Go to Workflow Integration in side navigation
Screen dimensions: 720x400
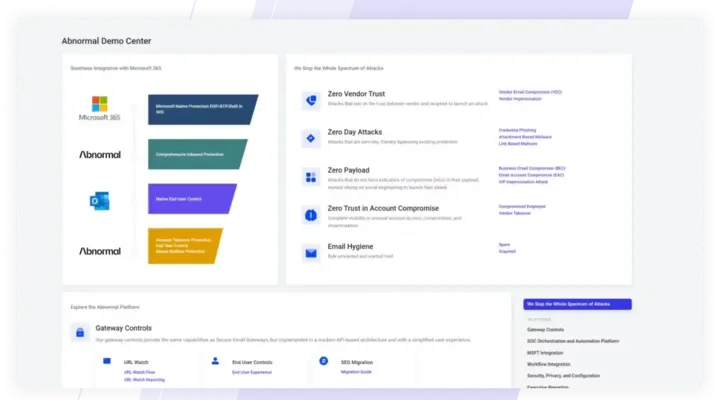click(548, 364)
